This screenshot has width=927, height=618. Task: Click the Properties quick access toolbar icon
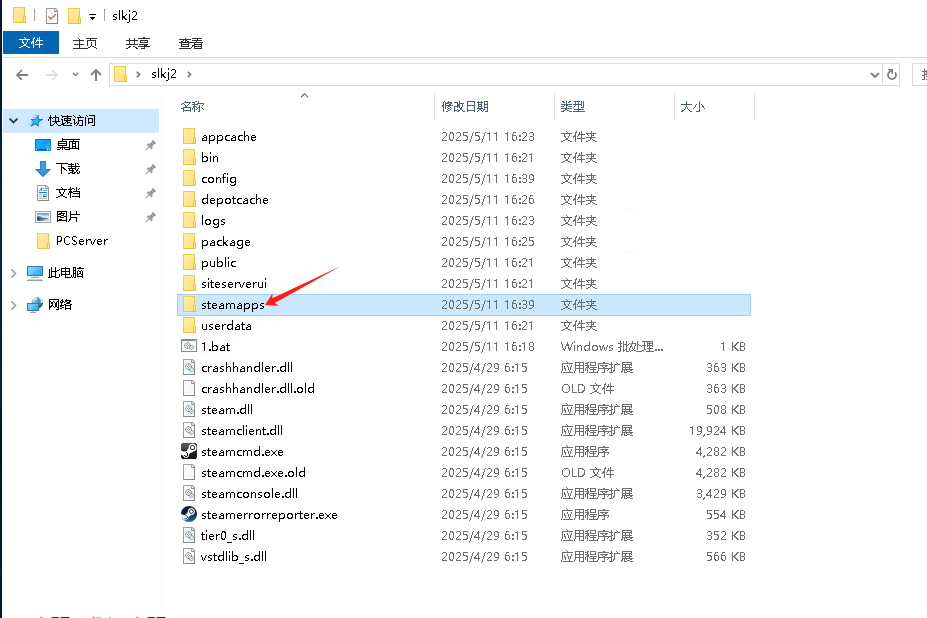[52, 15]
